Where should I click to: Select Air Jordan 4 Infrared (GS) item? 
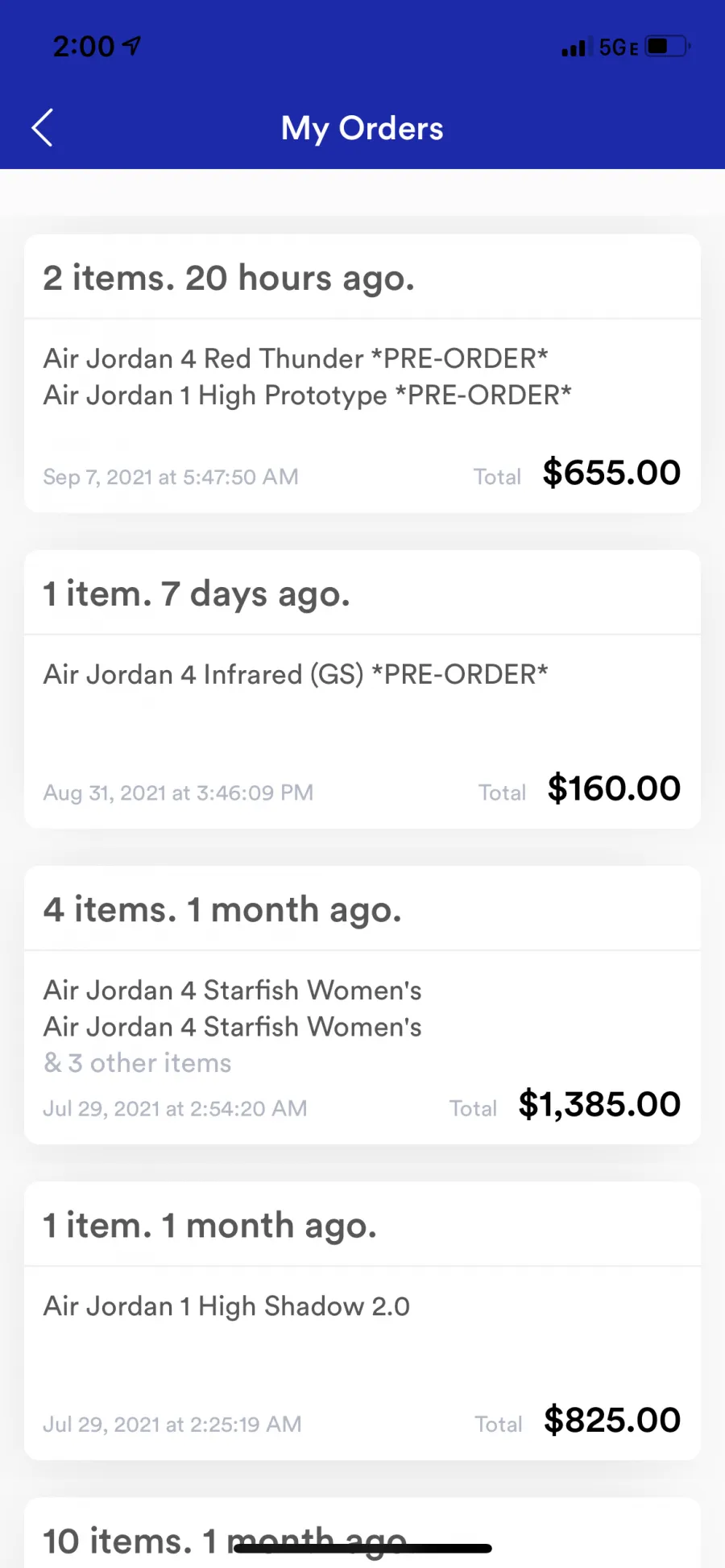tap(295, 674)
